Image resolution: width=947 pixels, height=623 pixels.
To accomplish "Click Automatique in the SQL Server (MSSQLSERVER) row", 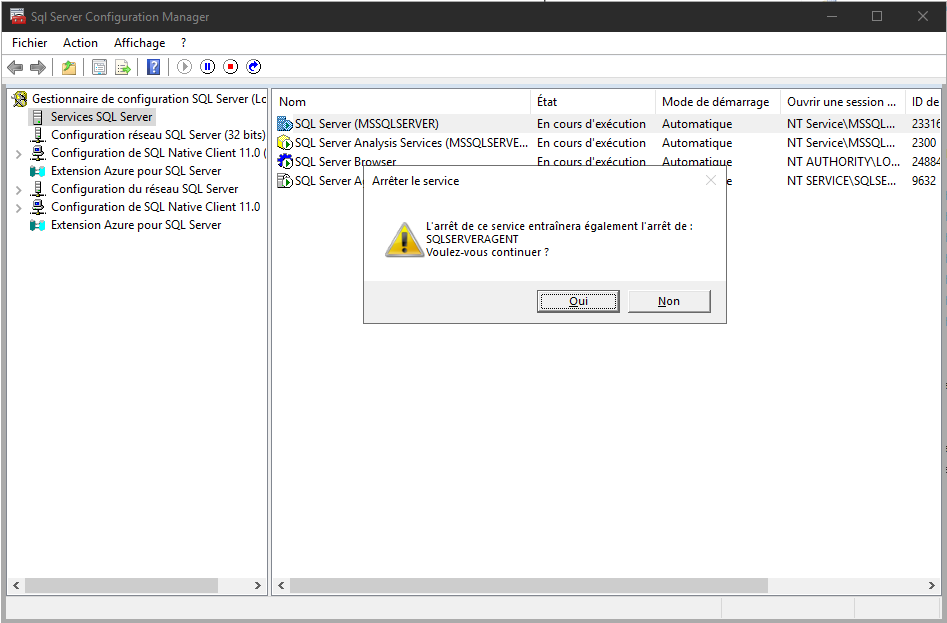I will click(x=697, y=124).
